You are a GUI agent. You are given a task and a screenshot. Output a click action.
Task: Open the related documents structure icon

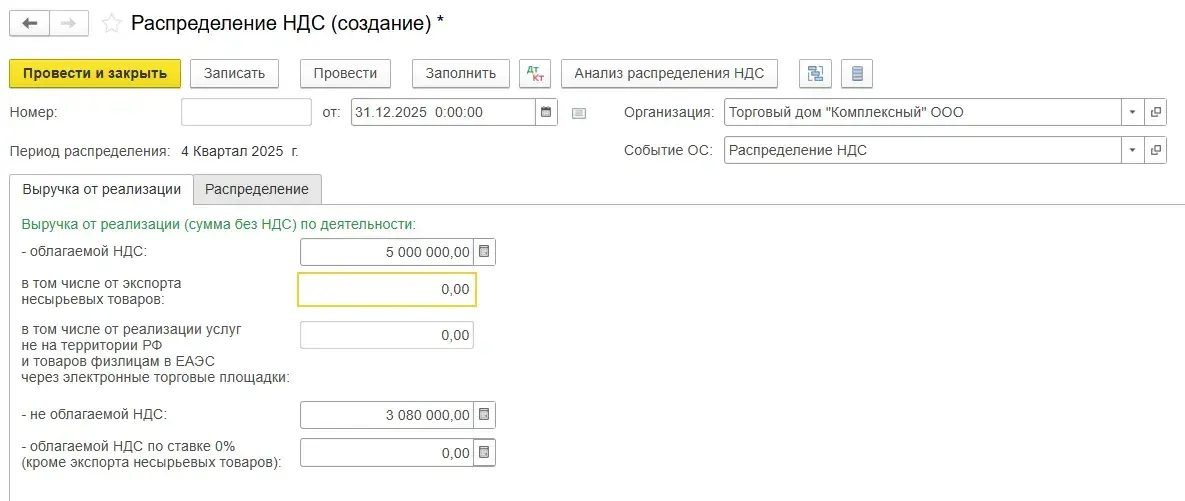point(816,73)
